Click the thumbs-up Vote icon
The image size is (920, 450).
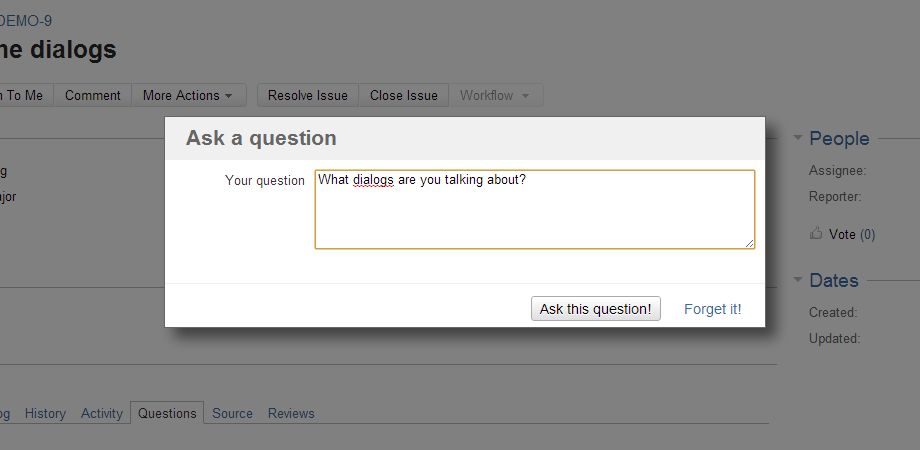point(816,234)
